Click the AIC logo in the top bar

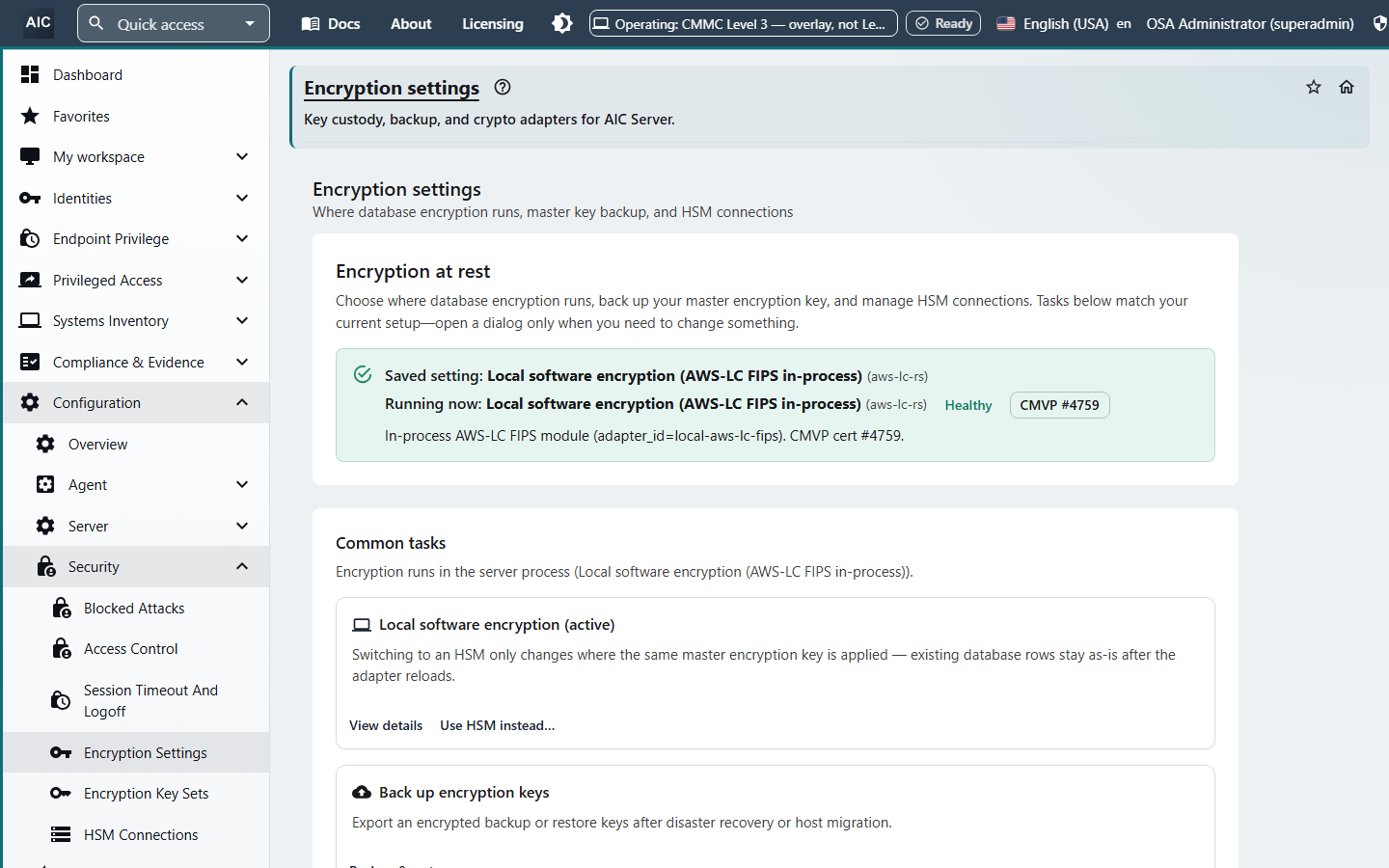39,23
